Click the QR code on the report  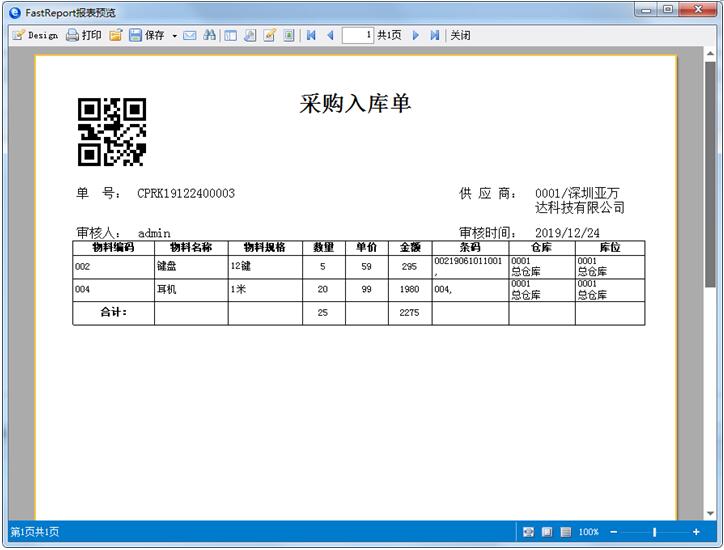112,132
